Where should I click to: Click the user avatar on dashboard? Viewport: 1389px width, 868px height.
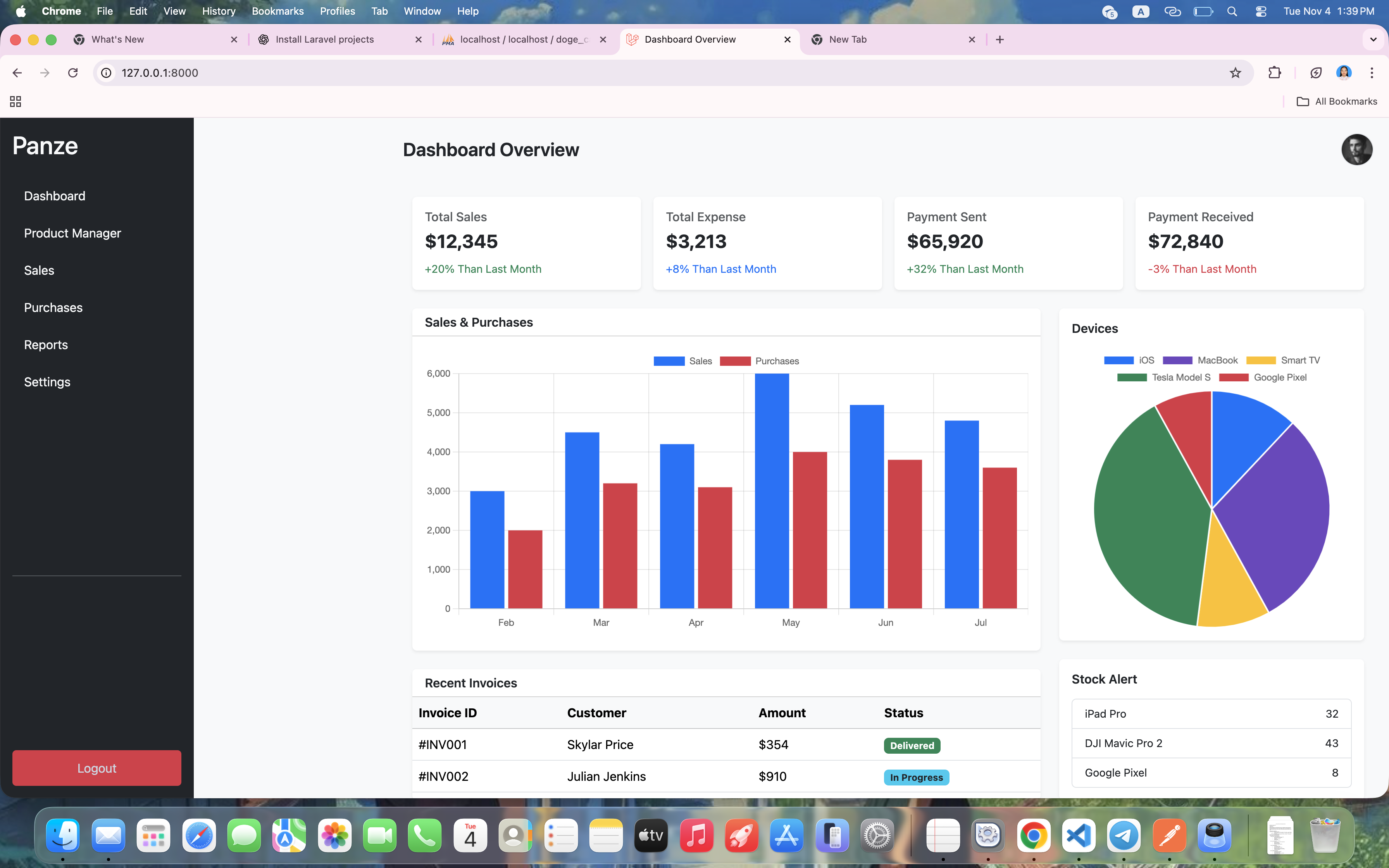[1356, 150]
